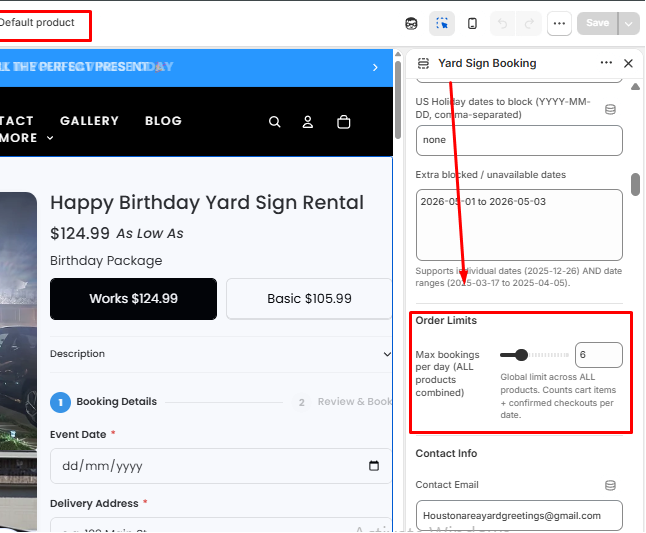This screenshot has width=646, height=533.
Task: Click the Birthday Package label
Action: point(106,261)
